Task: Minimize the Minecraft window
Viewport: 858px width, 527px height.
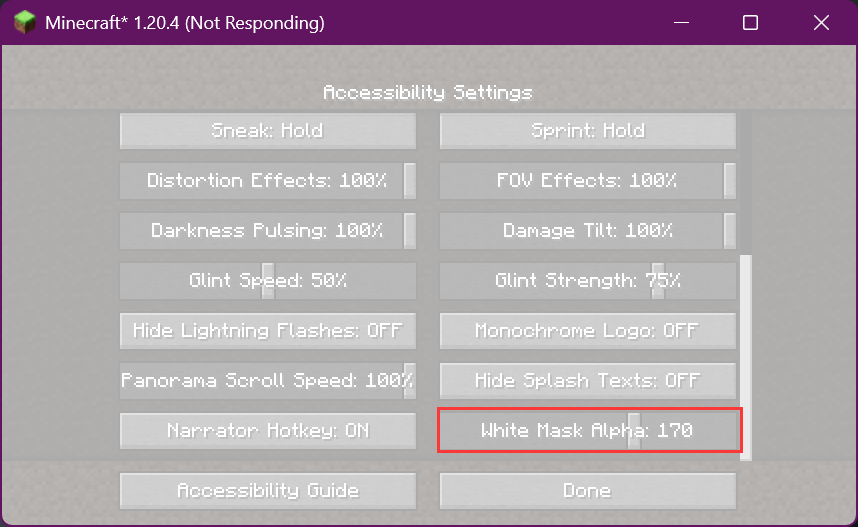Action: point(681,22)
